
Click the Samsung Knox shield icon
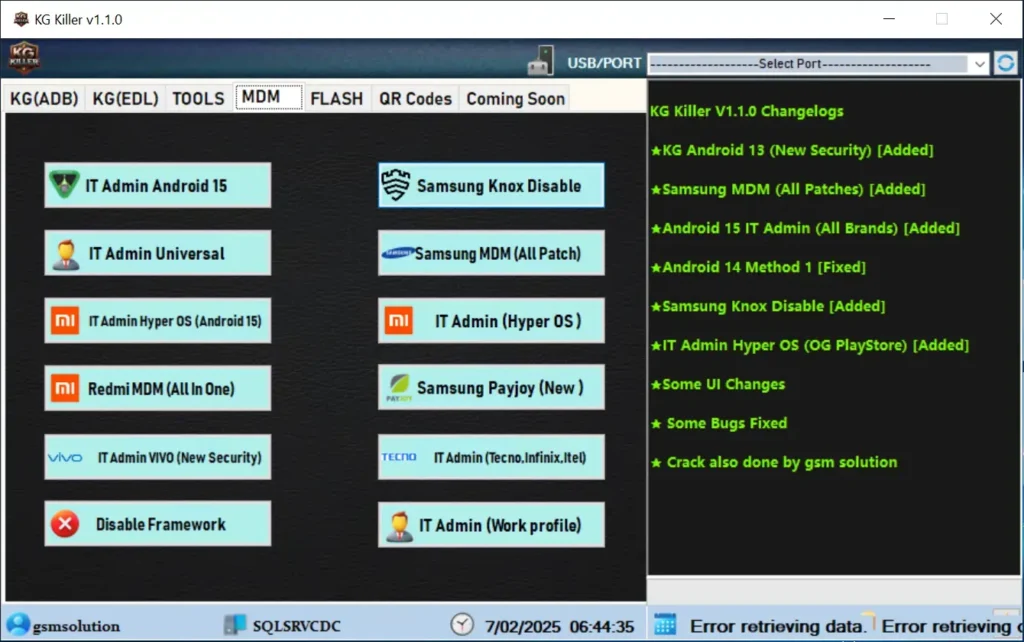pyautogui.click(x=396, y=185)
